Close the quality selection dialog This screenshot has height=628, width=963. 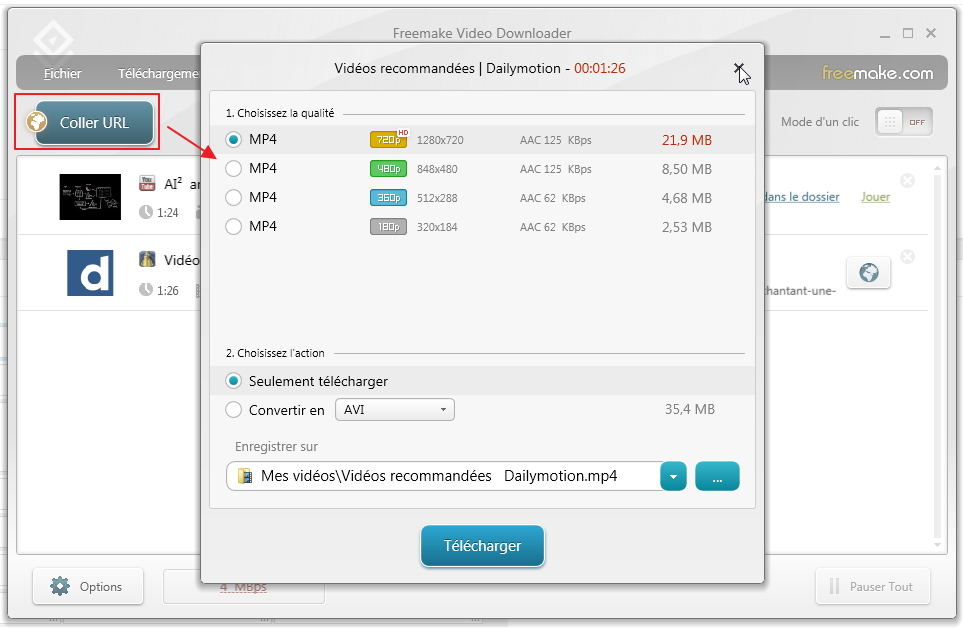(x=739, y=68)
